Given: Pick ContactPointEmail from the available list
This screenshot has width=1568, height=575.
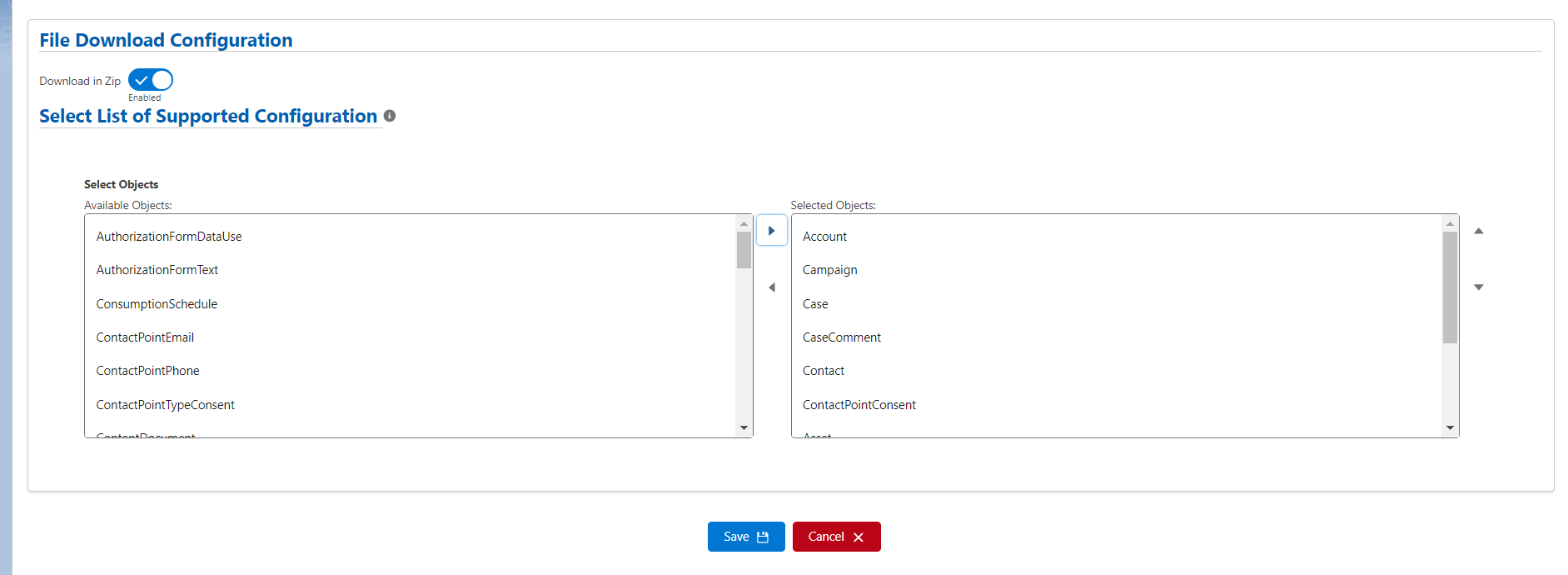Looking at the screenshot, I should click(x=145, y=337).
